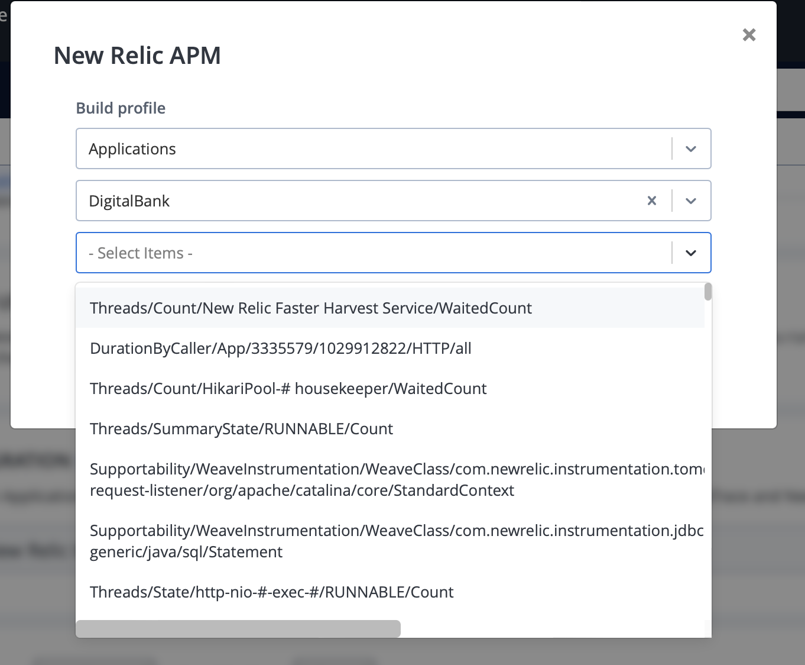Close the New Relic APM dialog

(749, 35)
